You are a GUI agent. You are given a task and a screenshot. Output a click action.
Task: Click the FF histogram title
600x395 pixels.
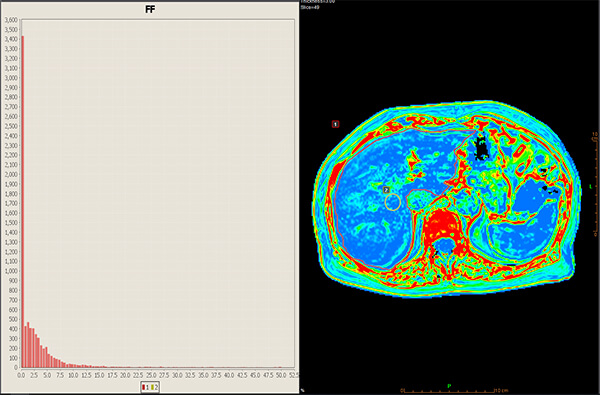click(150, 10)
